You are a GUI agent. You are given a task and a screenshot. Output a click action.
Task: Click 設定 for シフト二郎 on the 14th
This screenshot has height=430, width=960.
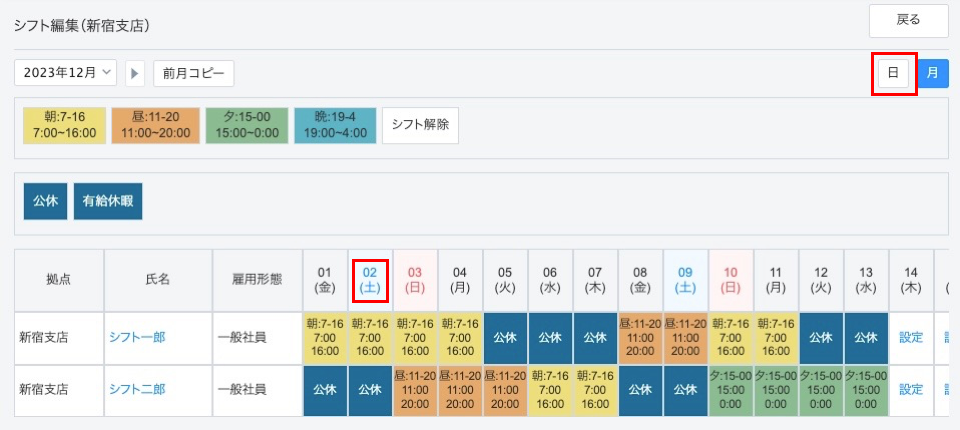click(911, 390)
